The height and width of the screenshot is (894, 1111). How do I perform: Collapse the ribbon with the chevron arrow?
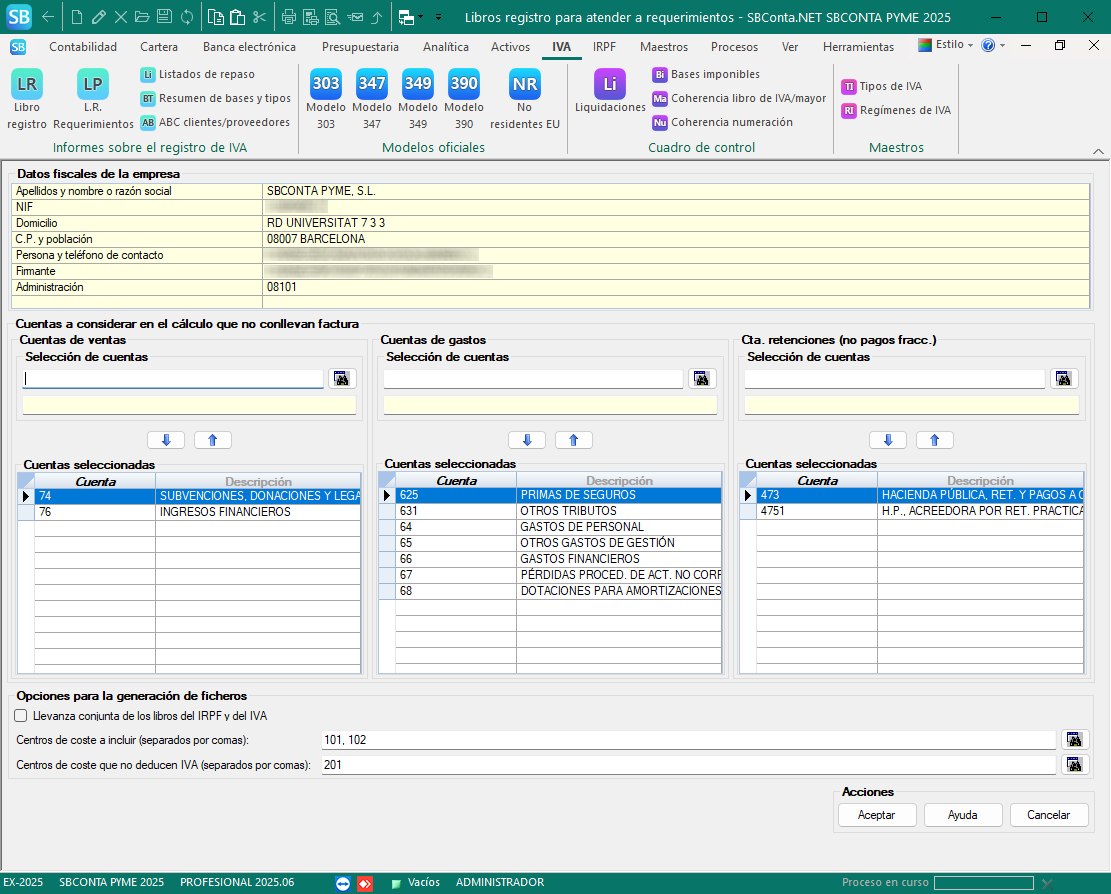tap(1097, 151)
